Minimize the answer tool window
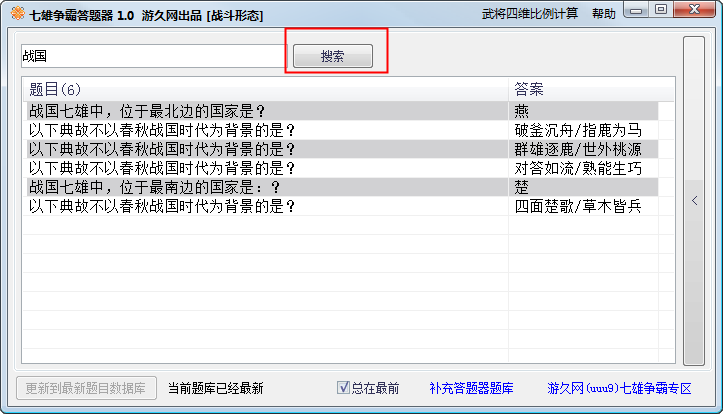This screenshot has height=414, width=723. pyautogui.click(x=636, y=10)
